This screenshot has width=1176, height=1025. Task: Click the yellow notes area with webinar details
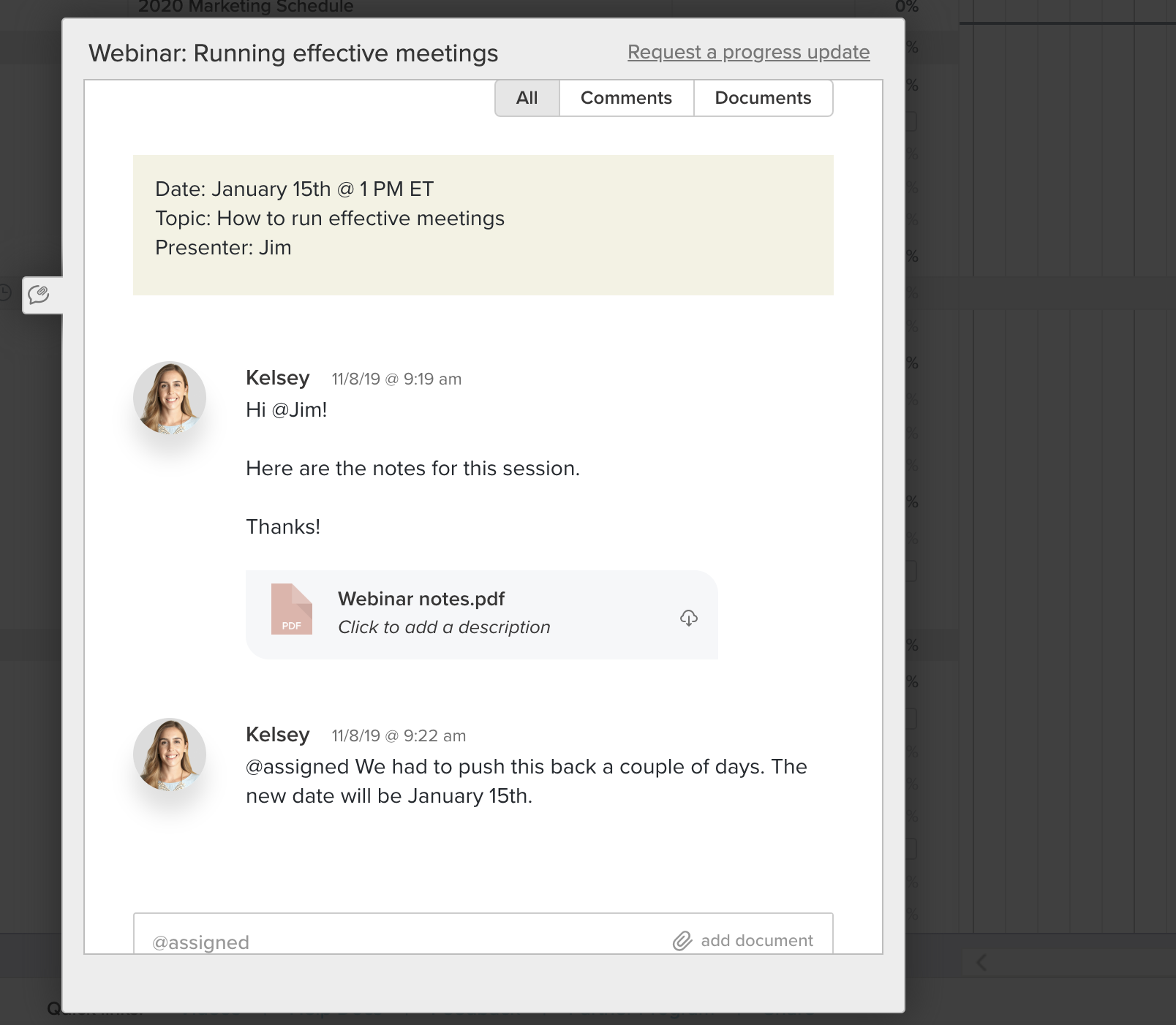pyautogui.click(x=483, y=224)
